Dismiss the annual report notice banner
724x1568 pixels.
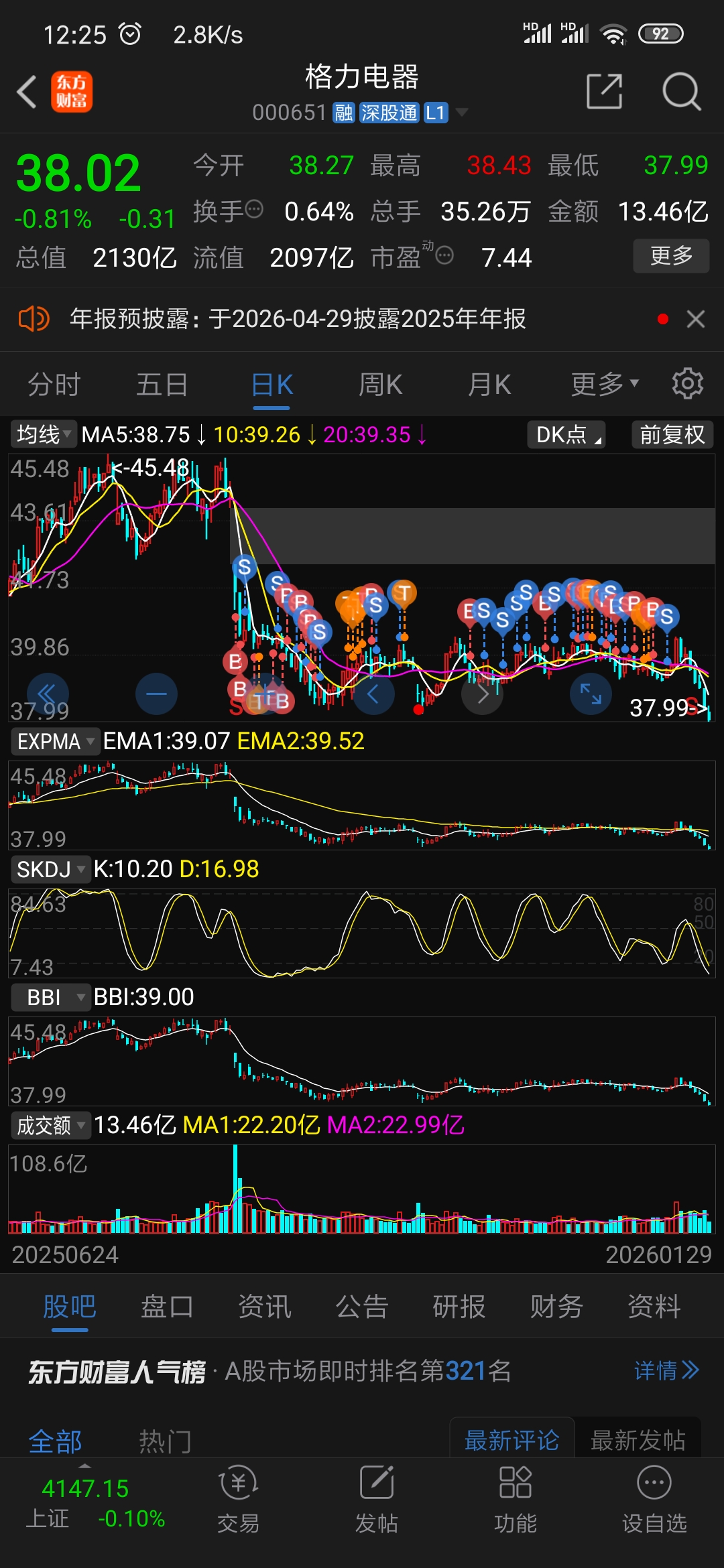696,319
